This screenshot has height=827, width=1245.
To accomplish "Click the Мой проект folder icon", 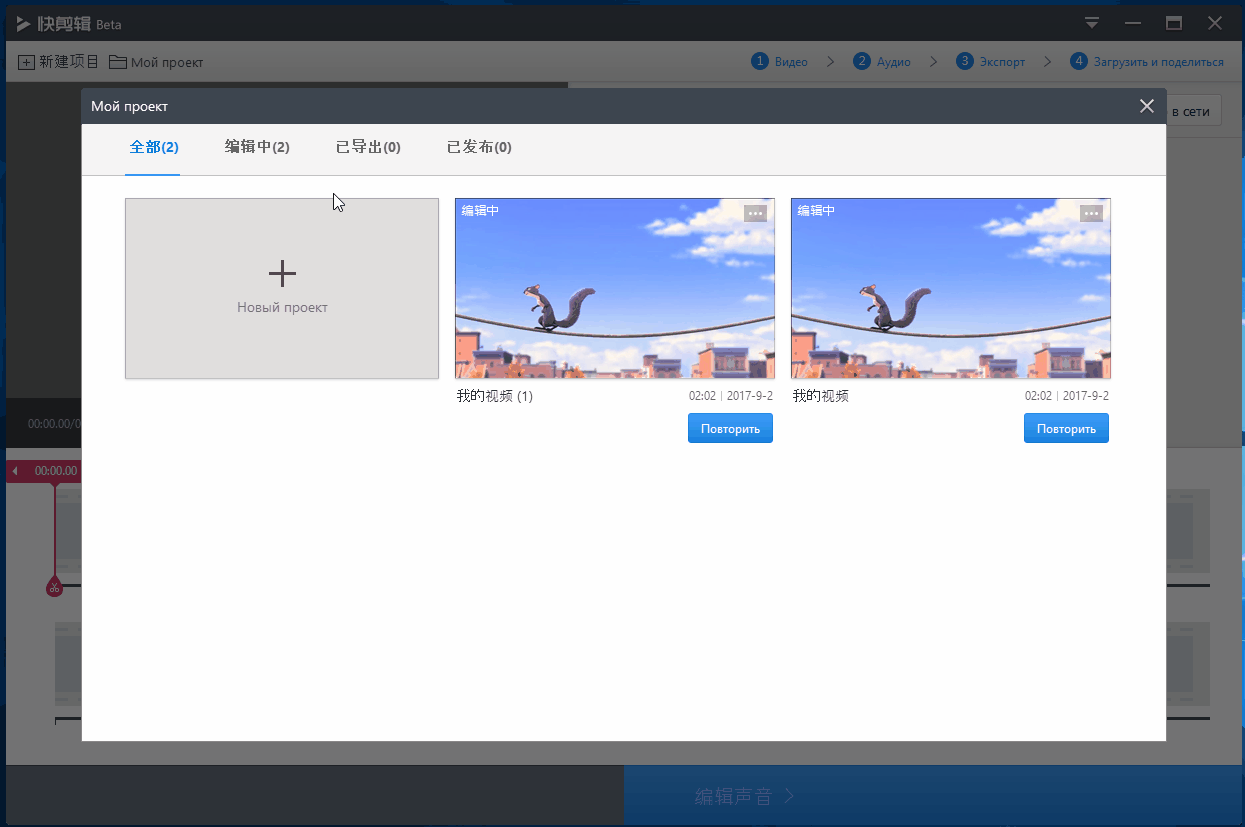I will click(118, 62).
